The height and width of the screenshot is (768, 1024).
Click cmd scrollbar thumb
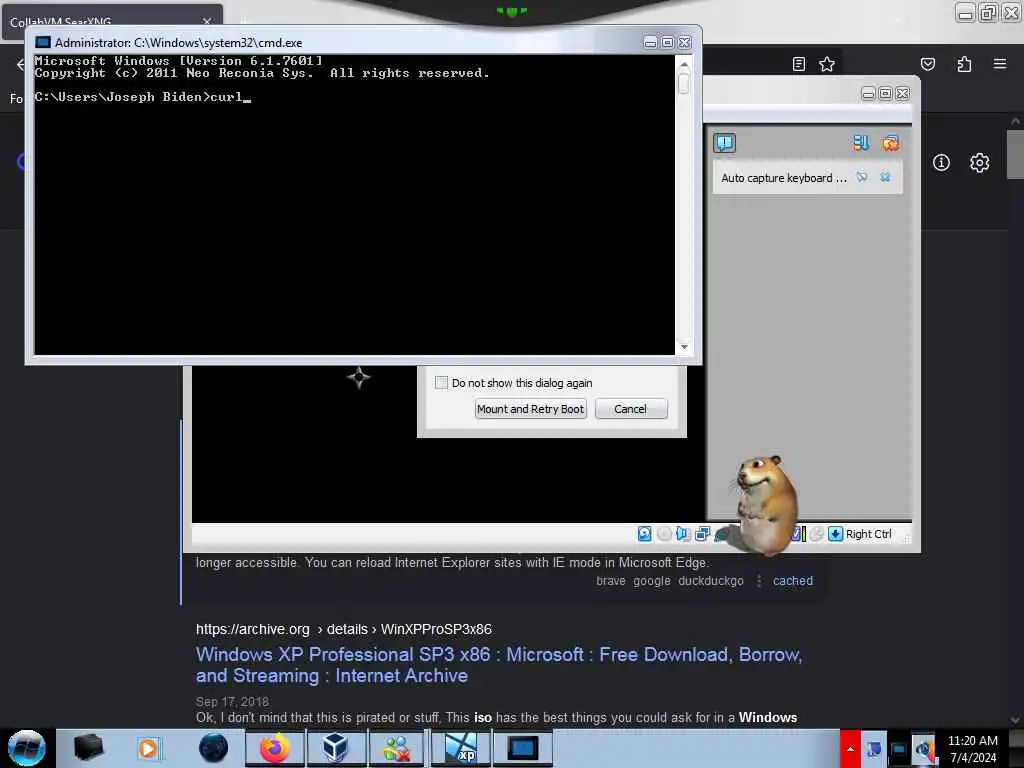click(684, 84)
